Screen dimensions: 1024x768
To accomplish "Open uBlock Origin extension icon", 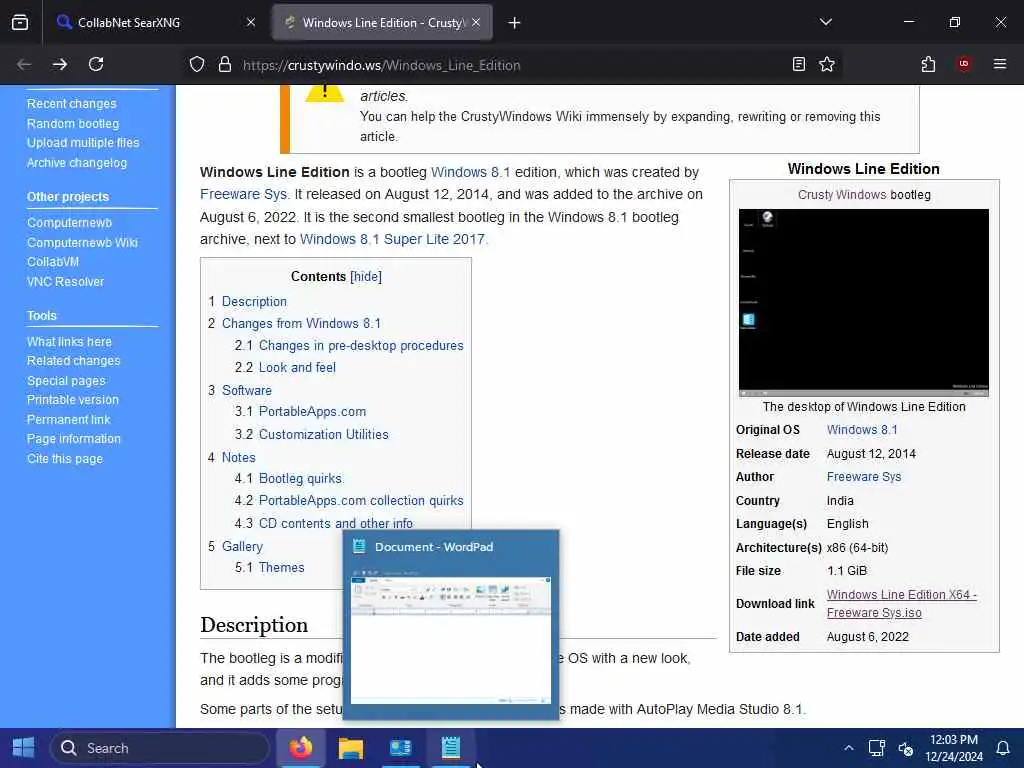I will [964, 64].
